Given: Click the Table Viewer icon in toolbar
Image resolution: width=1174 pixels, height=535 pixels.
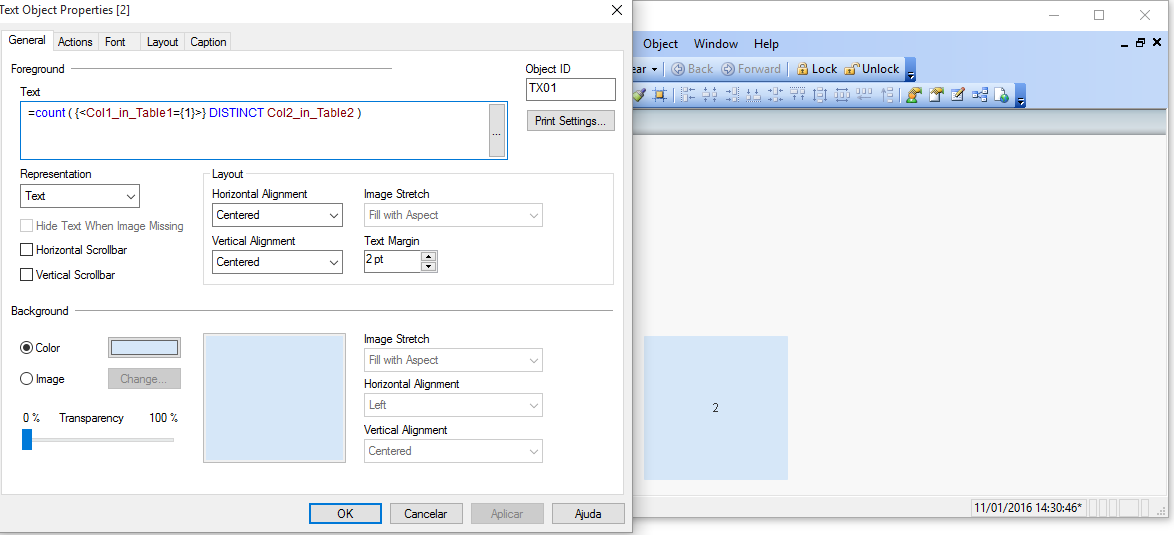Looking at the screenshot, I should pos(979,95).
